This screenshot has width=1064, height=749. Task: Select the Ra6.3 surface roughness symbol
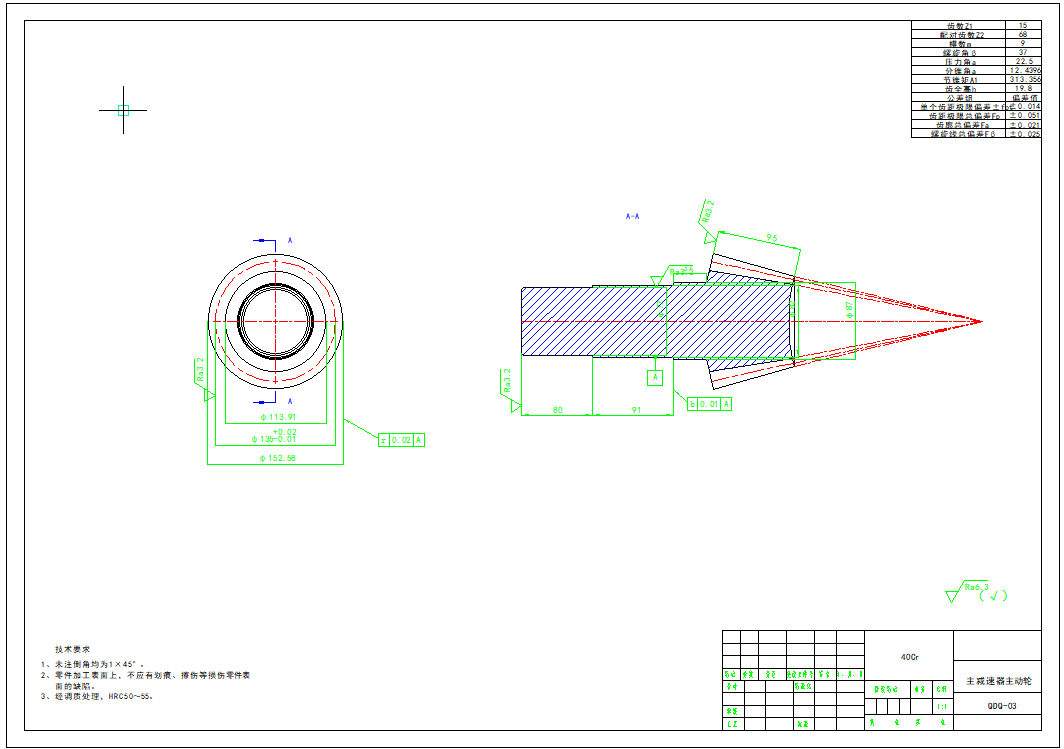pos(974,589)
